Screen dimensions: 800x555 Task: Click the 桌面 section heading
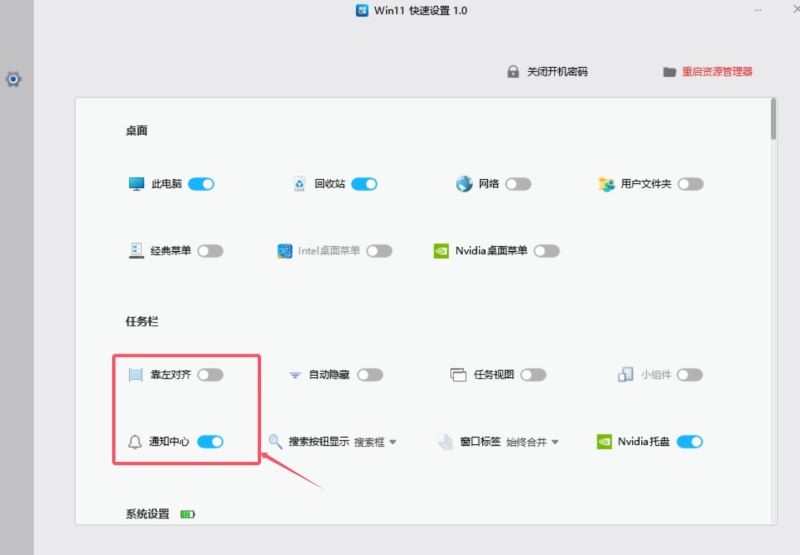click(136, 131)
